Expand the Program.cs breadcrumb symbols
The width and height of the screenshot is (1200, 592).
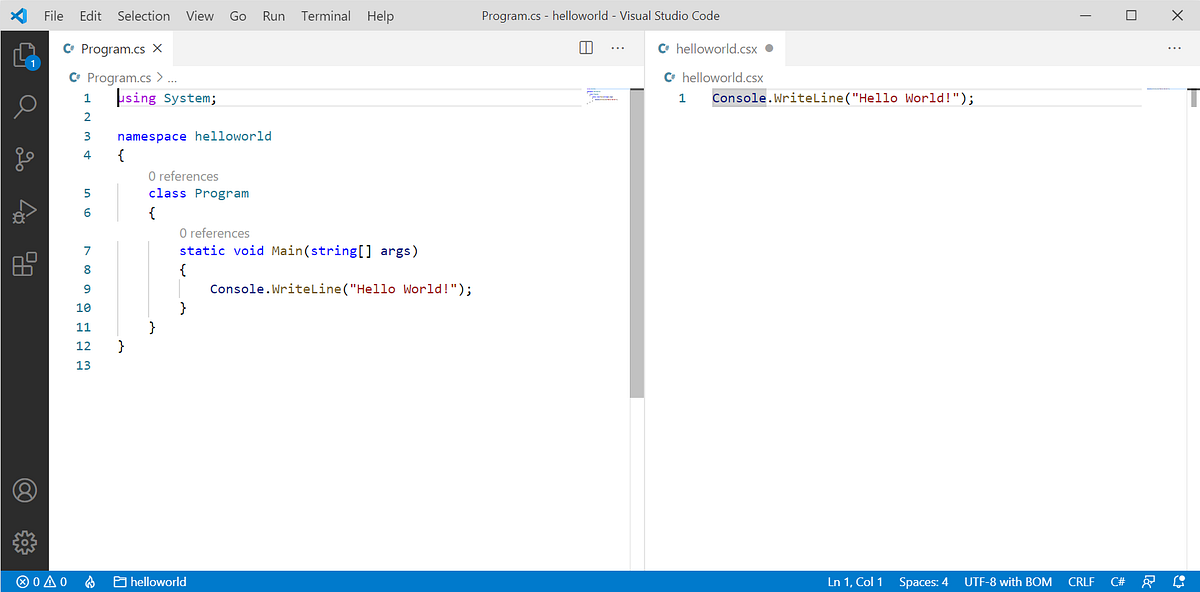tap(173, 76)
